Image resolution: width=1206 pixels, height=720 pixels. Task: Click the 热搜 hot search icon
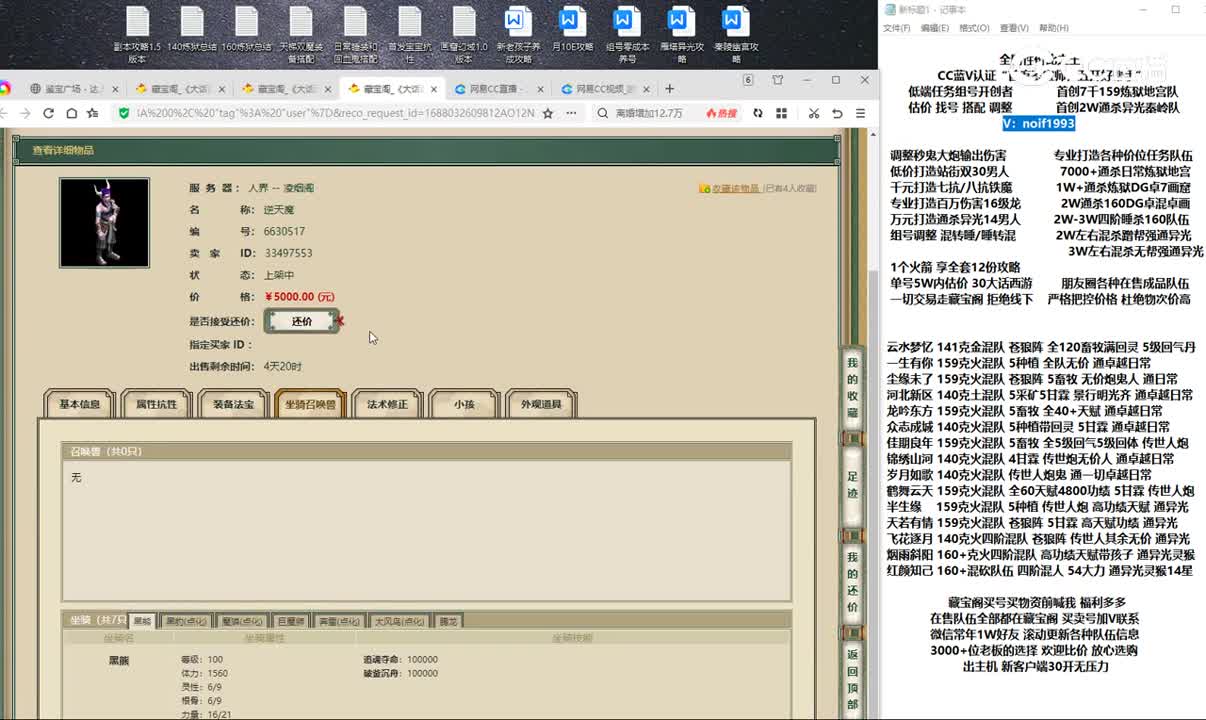pyautogui.click(x=722, y=113)
